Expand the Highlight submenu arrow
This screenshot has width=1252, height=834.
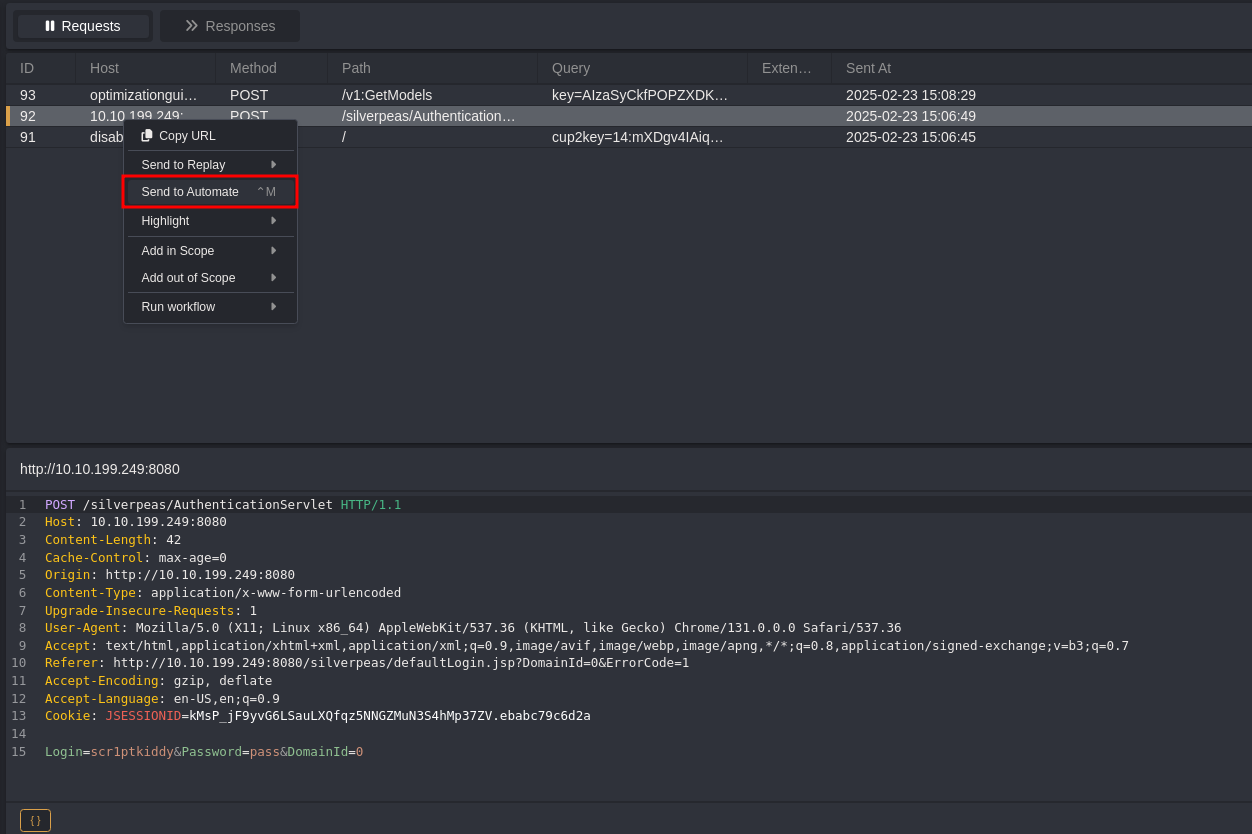[273, 221]
